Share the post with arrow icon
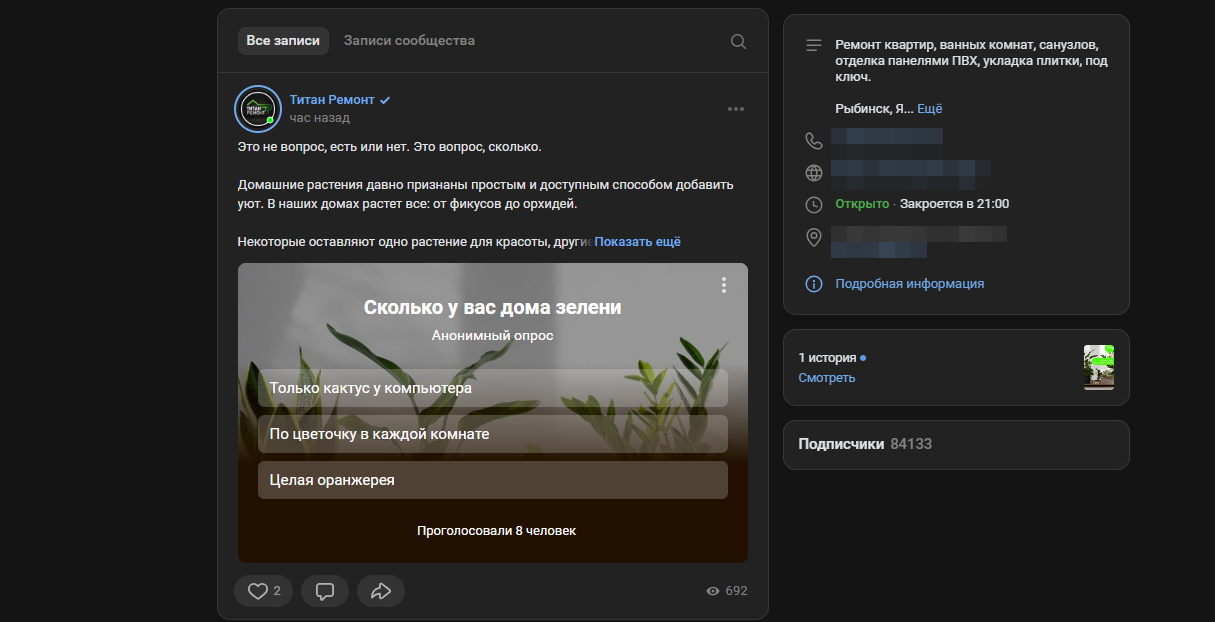 [381, 591]
